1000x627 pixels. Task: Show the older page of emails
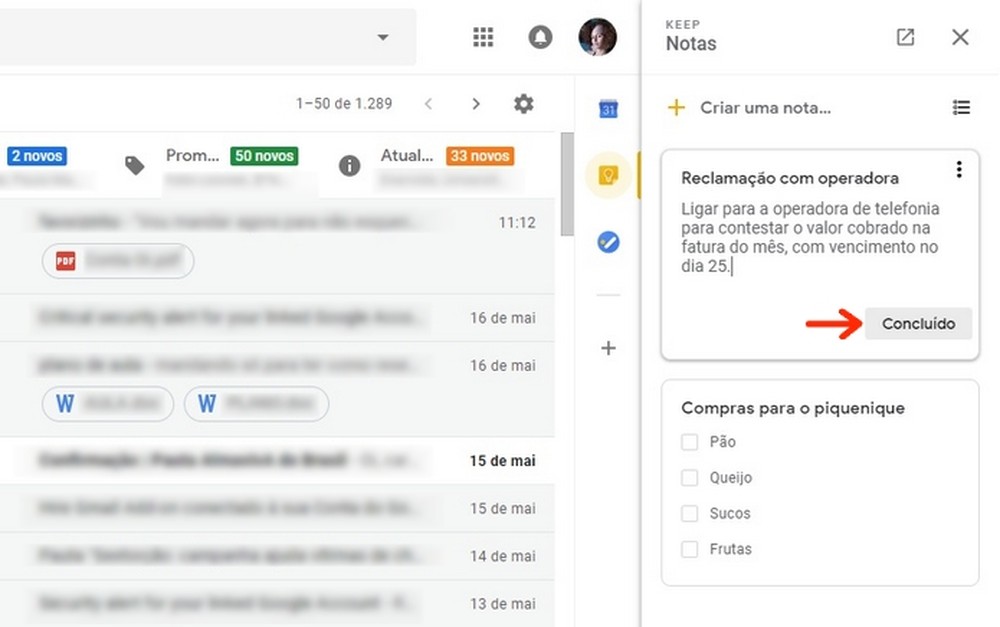coord(476,104)
